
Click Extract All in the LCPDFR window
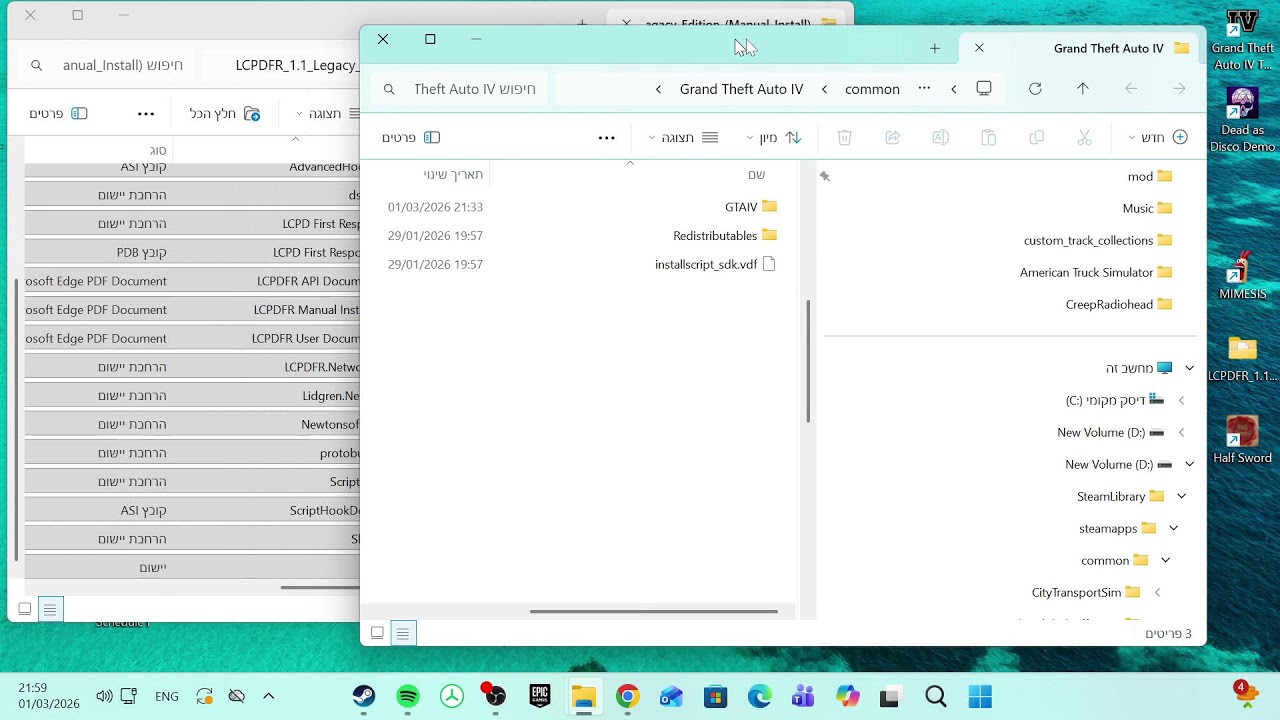[x=225, y=114]
